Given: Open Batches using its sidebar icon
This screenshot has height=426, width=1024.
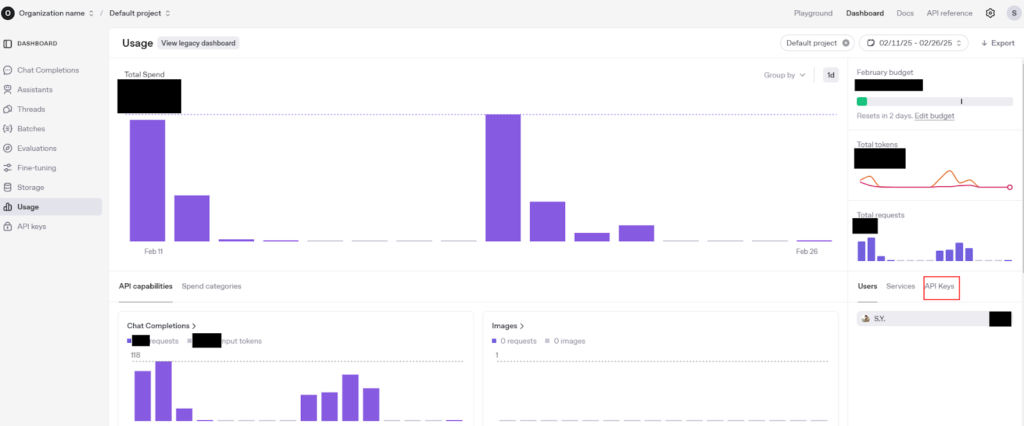Looking at the screenshot, I should click(8, 129).
